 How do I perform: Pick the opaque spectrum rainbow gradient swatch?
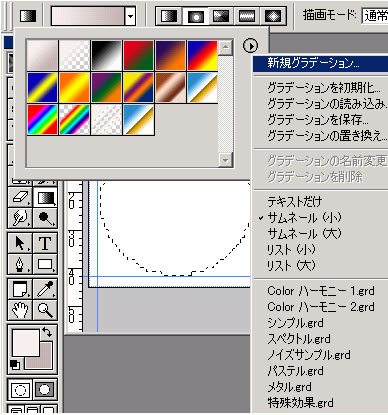point(42,119)
